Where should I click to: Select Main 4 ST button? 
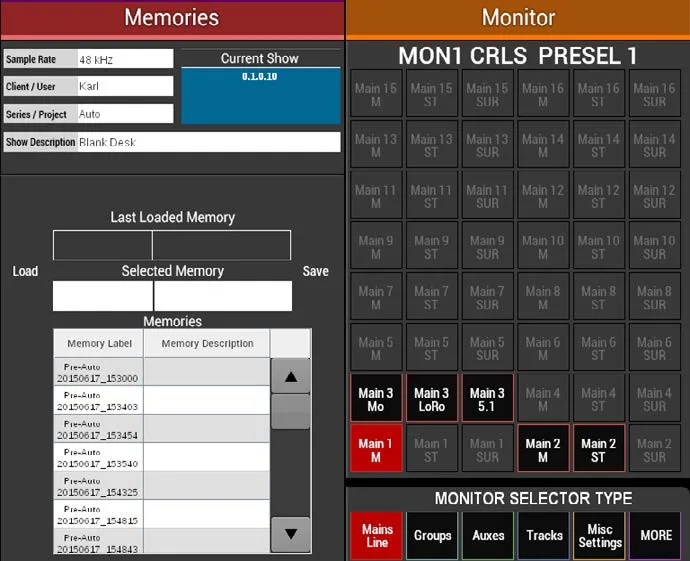tap(599, 398)
